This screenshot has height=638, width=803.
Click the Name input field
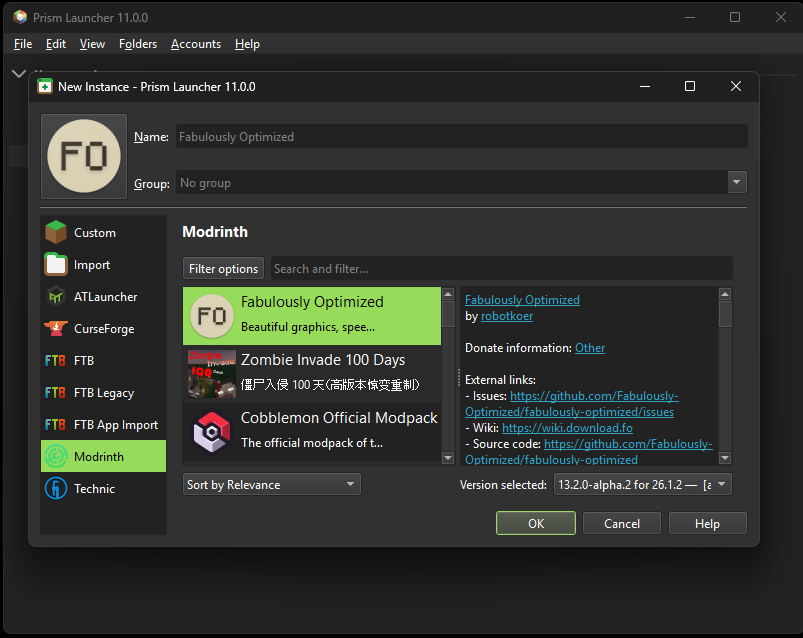pos(461,136)
